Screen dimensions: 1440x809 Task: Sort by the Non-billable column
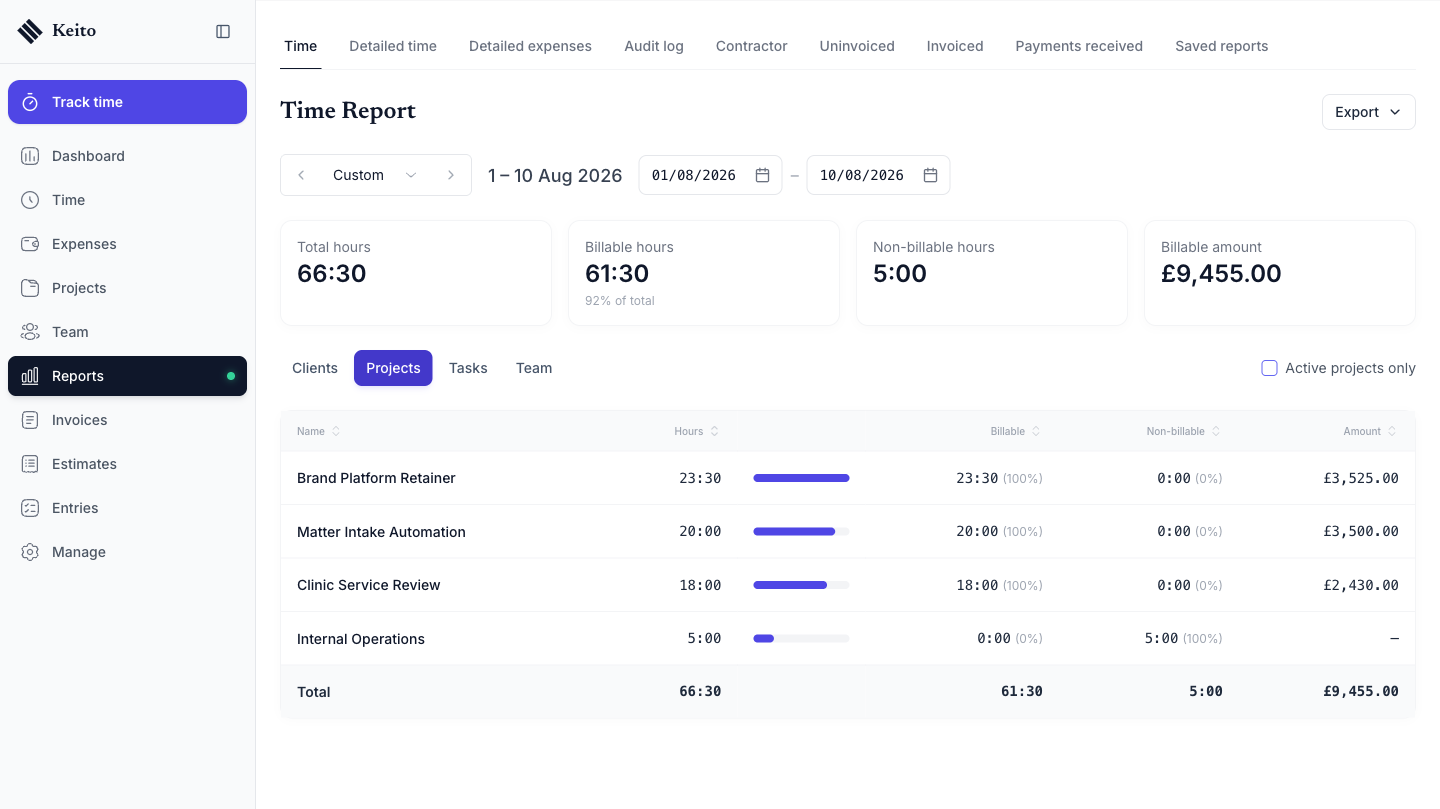1184,431
